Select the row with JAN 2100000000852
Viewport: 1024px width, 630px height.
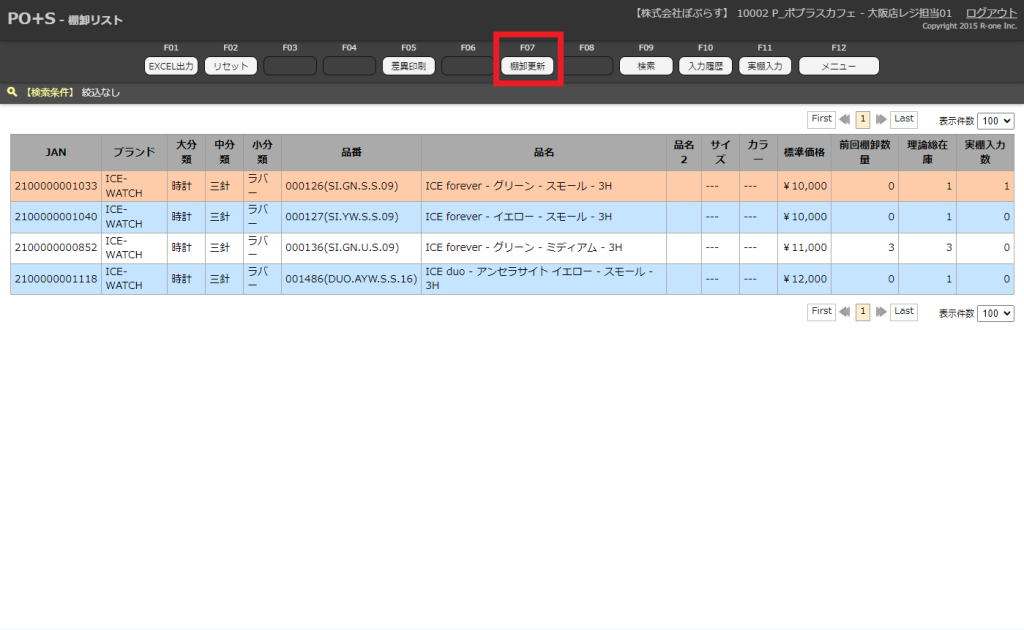pyautogui.click(x=55, y=247)
